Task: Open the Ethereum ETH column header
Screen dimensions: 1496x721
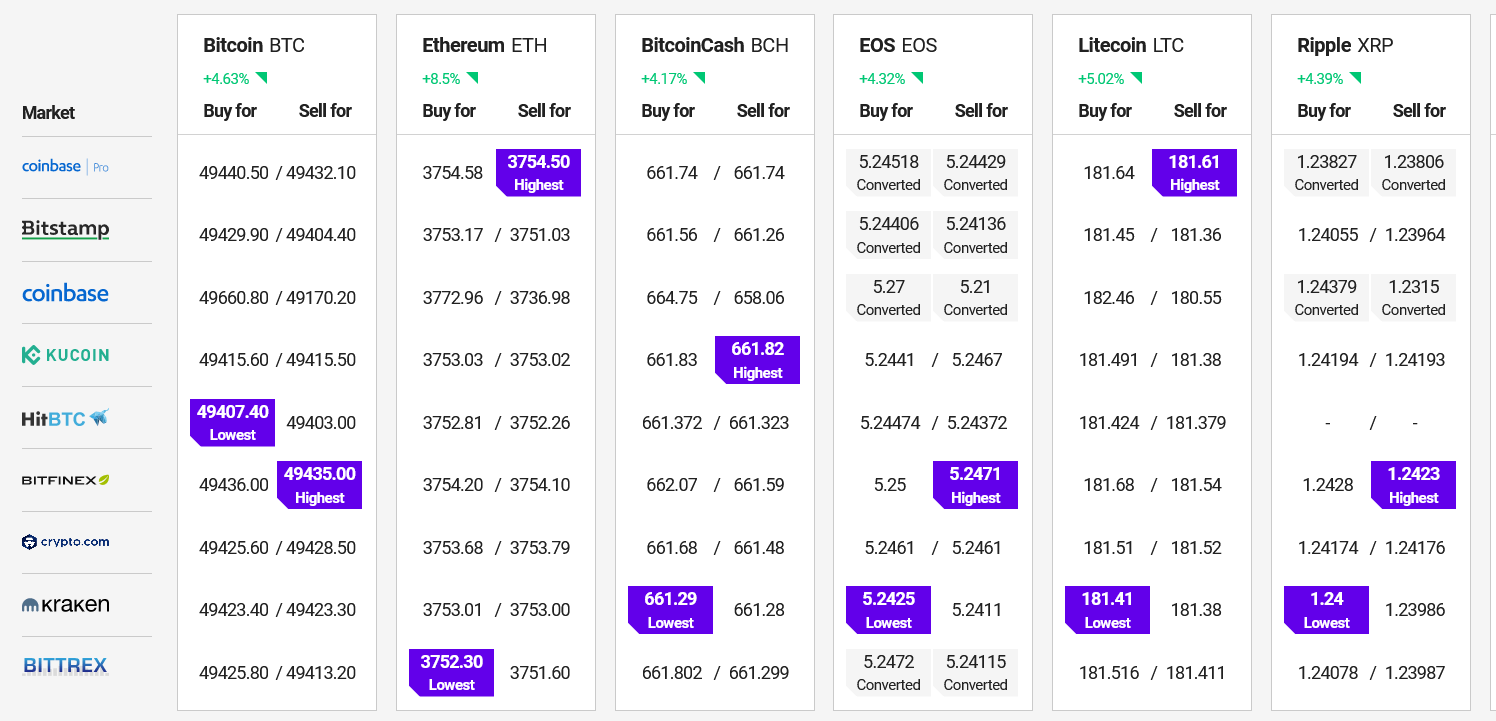Action: (484, 45)
